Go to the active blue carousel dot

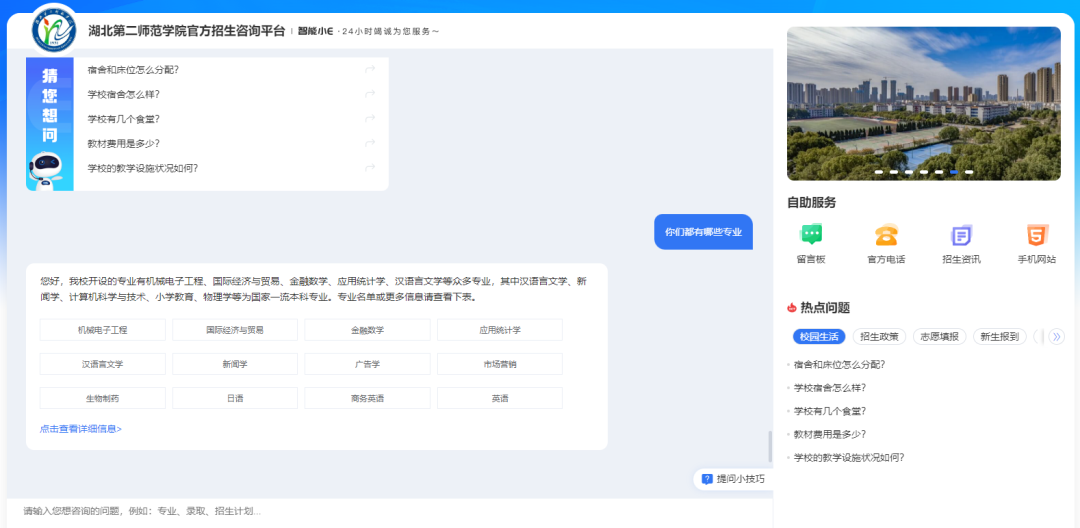954,172
